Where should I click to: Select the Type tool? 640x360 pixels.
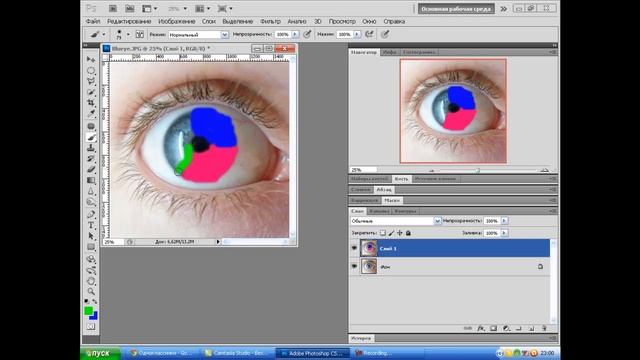coord(91,225)
